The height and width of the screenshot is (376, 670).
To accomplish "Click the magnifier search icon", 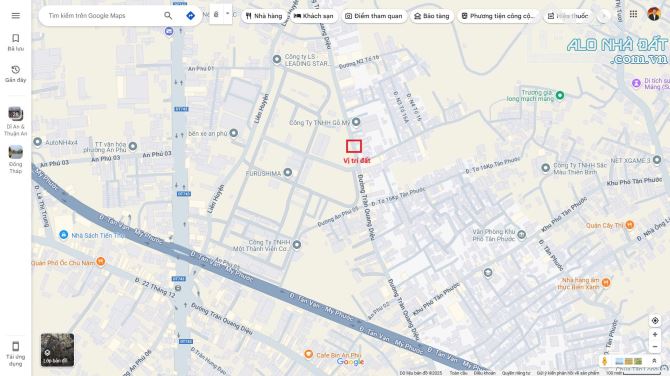I will click(168, 16).
